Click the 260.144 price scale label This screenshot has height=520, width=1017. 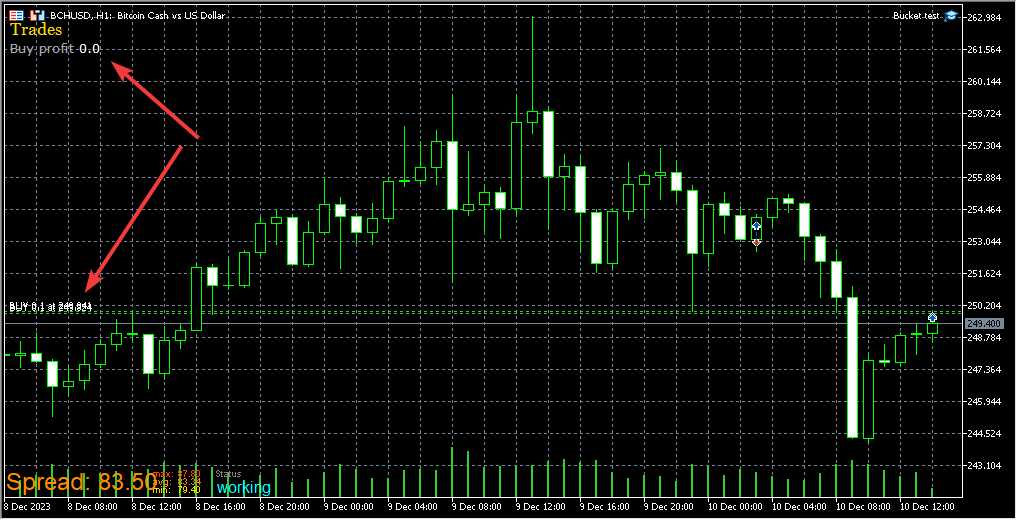[984, 82]
